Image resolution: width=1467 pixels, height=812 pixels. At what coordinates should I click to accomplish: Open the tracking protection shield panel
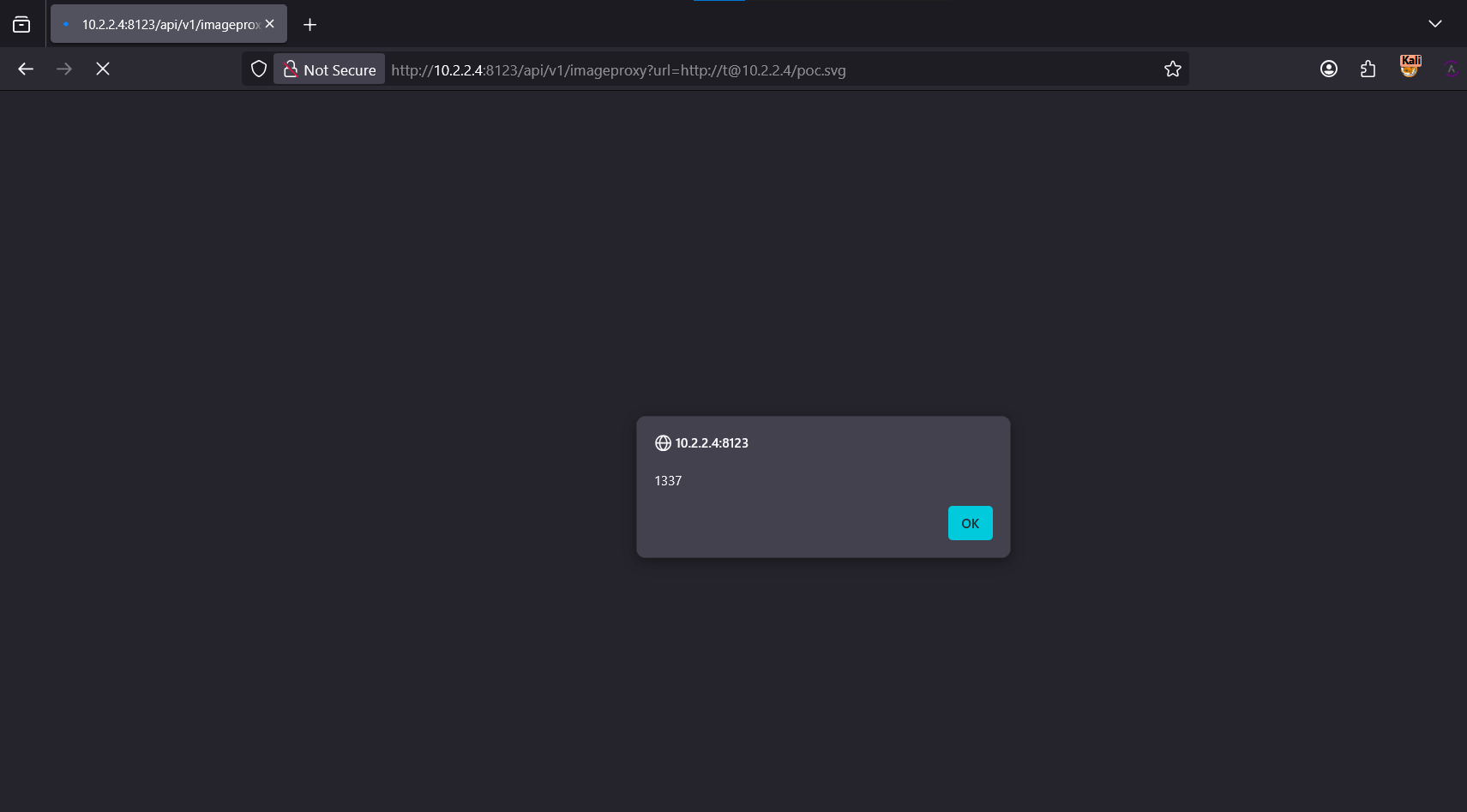(x=258, y=69)
